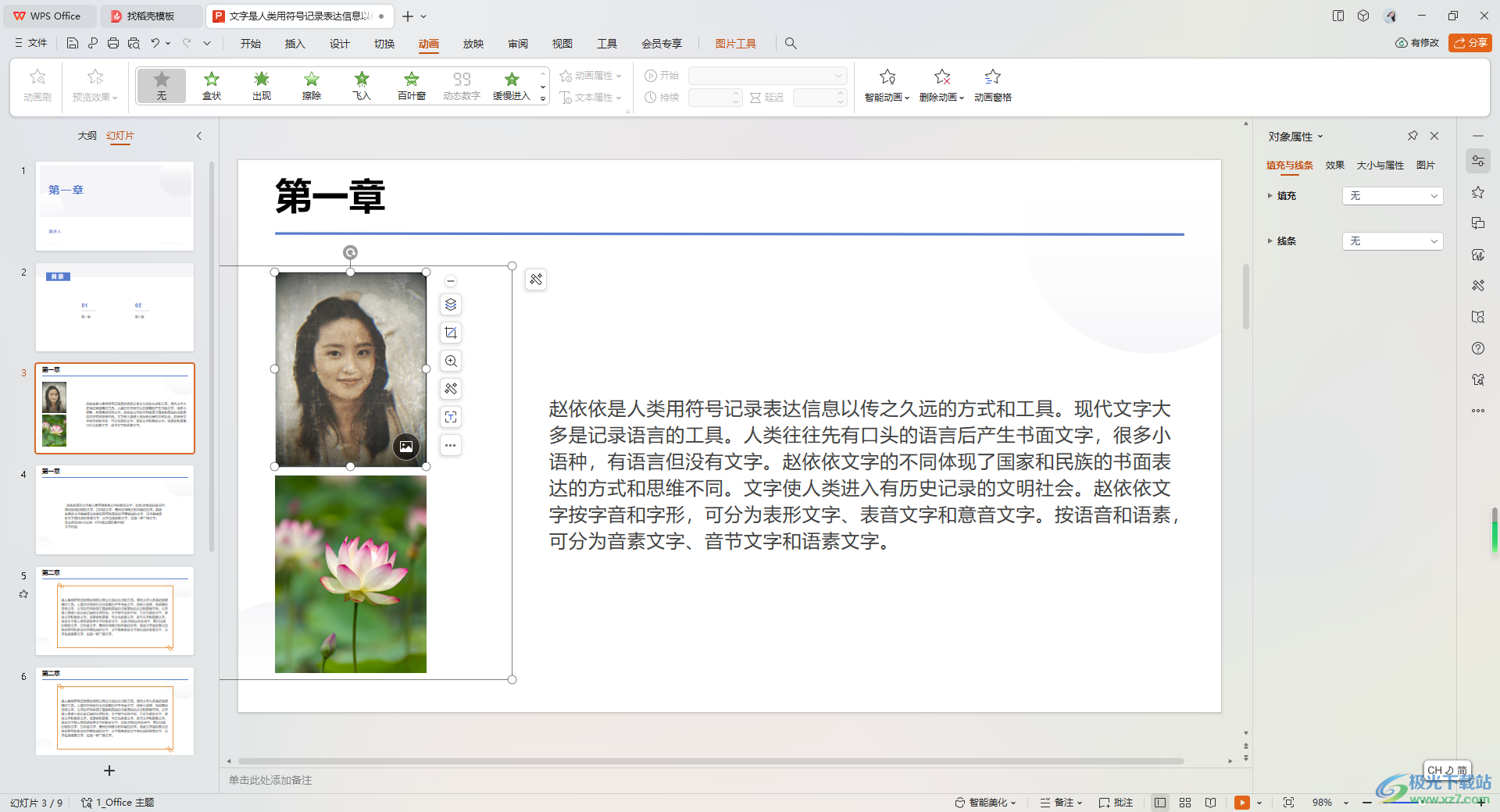The width and height of the screenshot is (1500, 812).
Task: Apply the 盒状 animation effect
Action: coord(212,85)
